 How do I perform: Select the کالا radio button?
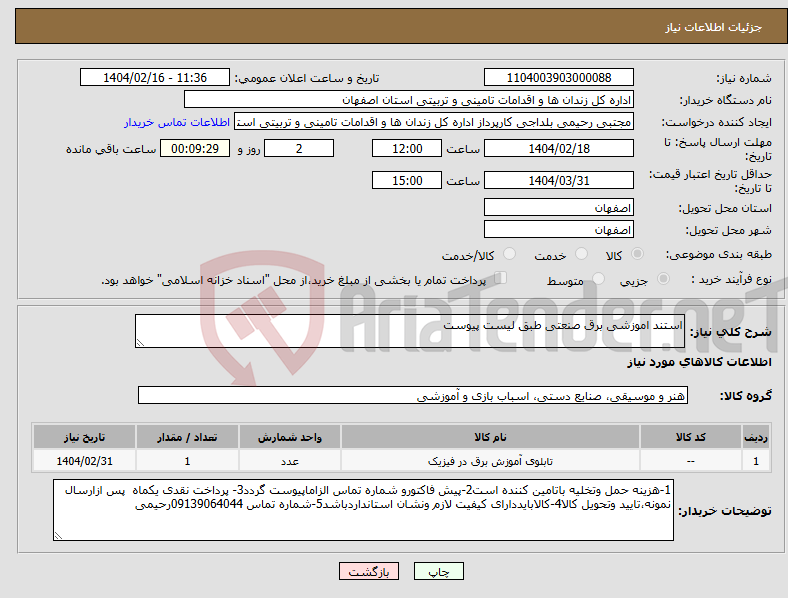click(637, 254)
